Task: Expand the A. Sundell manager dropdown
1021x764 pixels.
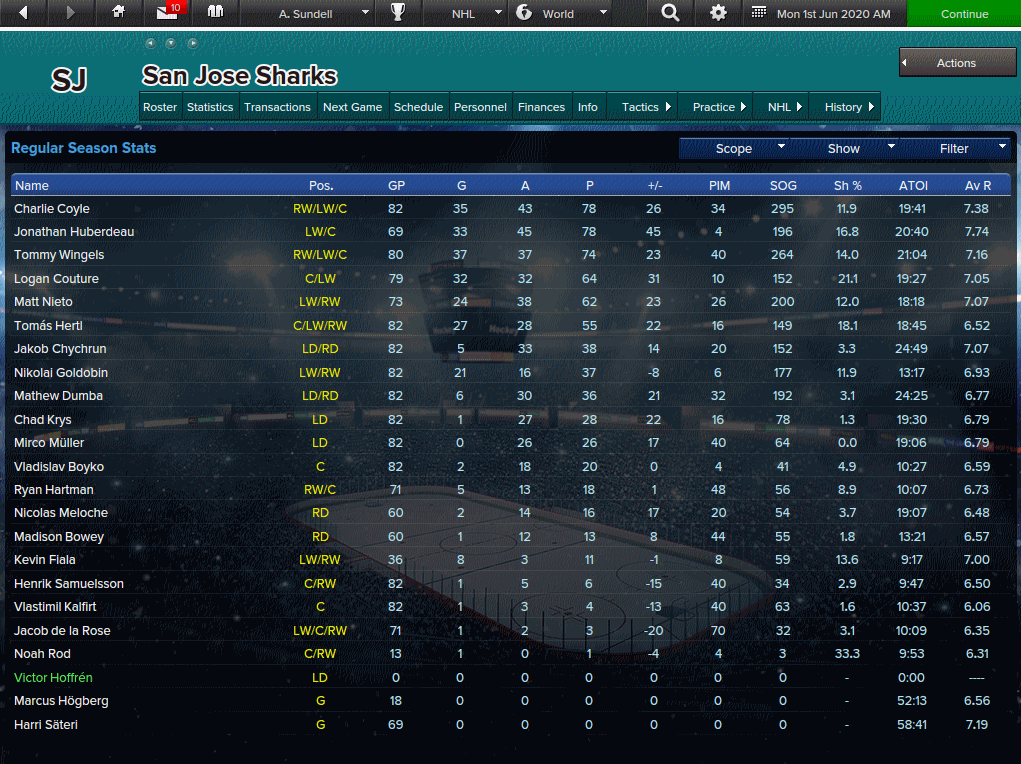Action: (365, 12)
